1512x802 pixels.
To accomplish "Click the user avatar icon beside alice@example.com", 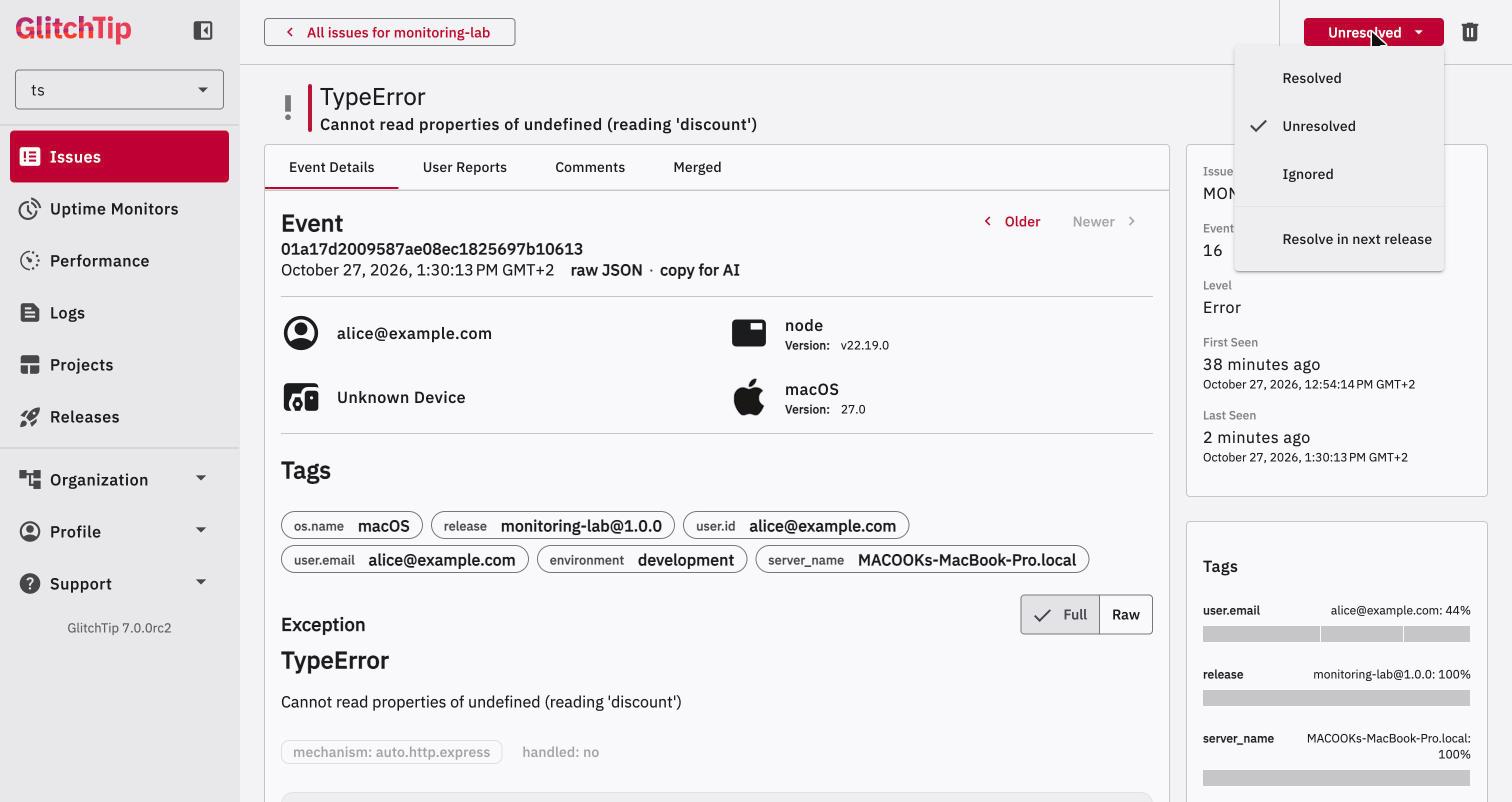I will pyautogui.click(x=301, y=333).
